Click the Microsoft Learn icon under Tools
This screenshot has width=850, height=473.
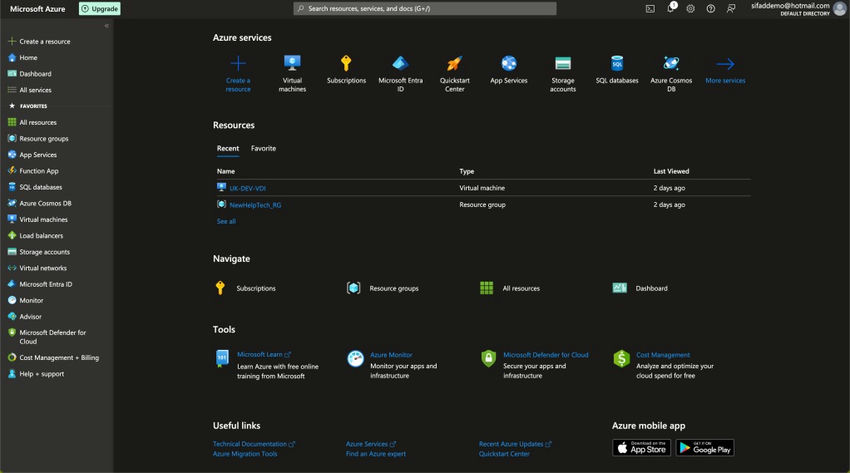coord(222,359)
